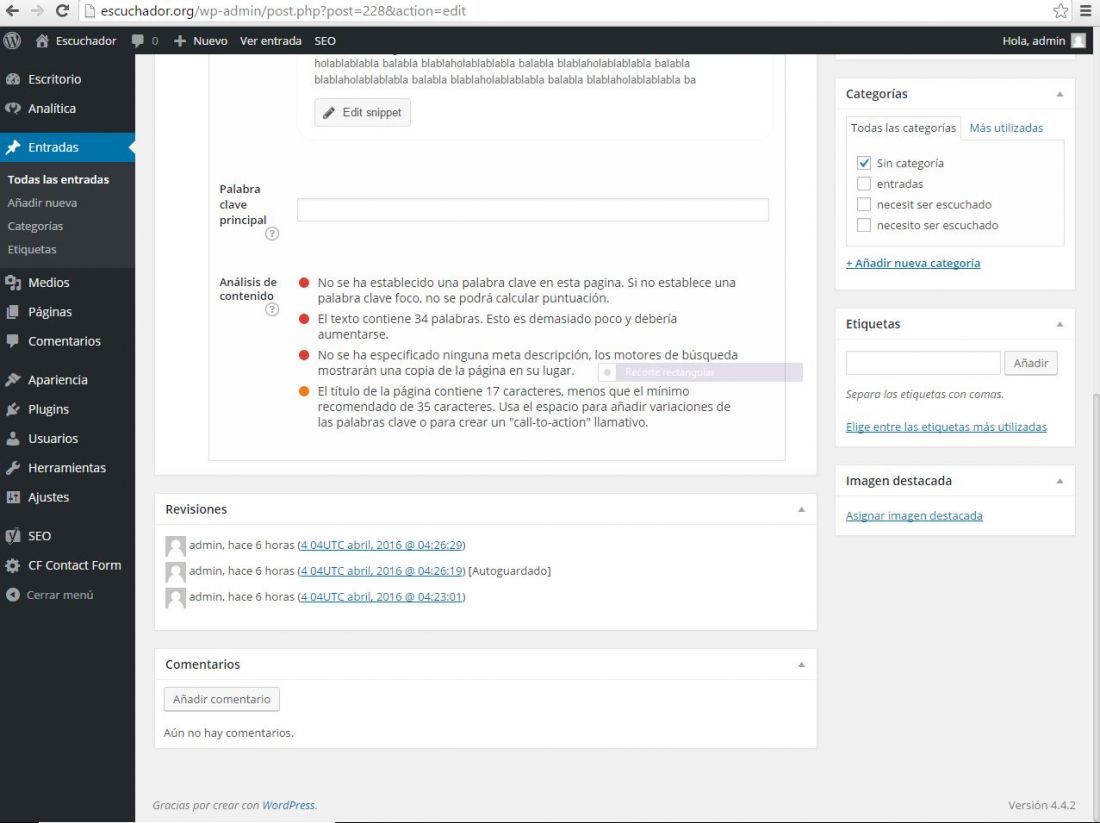
Task: Open revision dated 04:26:29
Action: (382, 544)
